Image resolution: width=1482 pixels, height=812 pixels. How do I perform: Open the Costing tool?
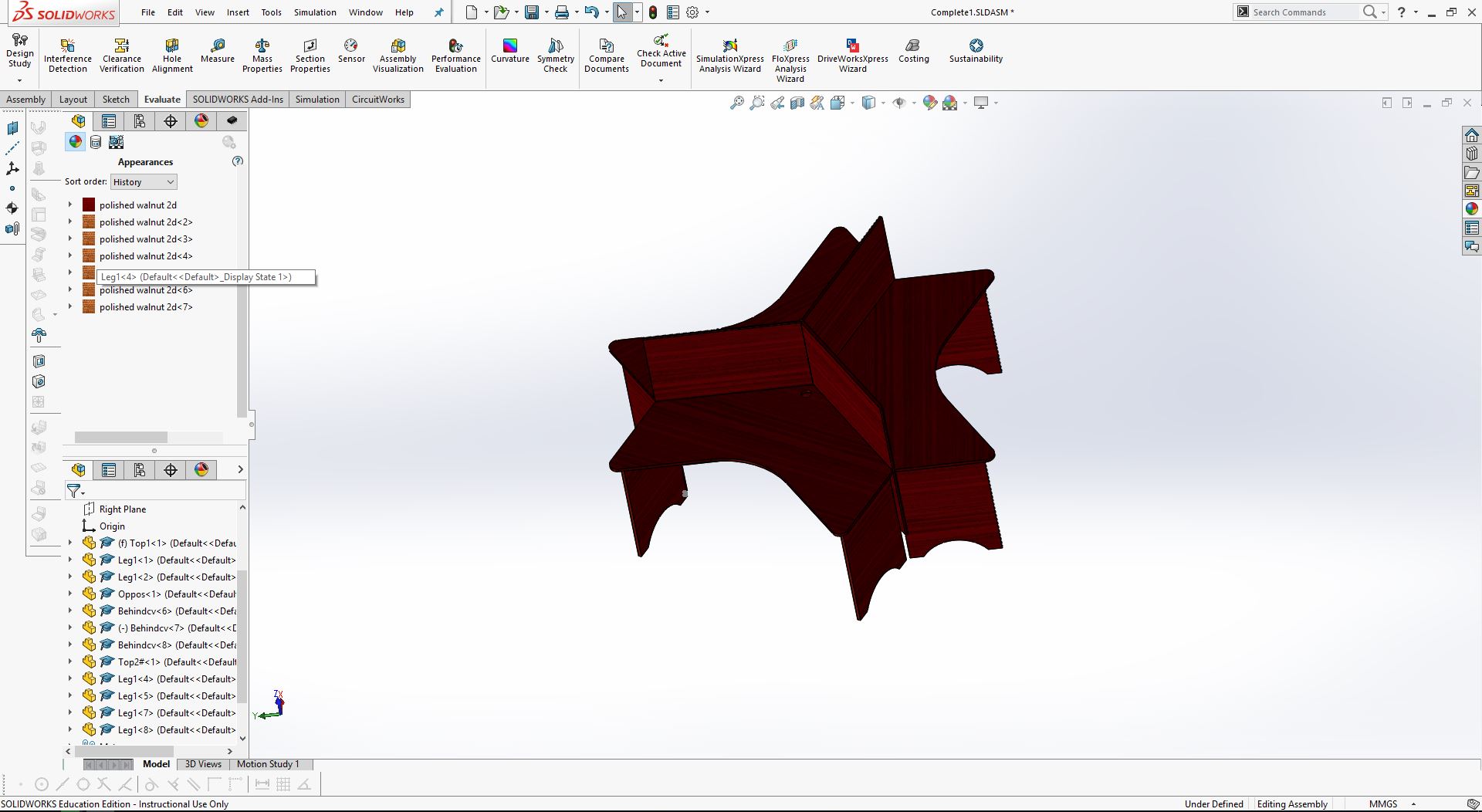[914, 51]
